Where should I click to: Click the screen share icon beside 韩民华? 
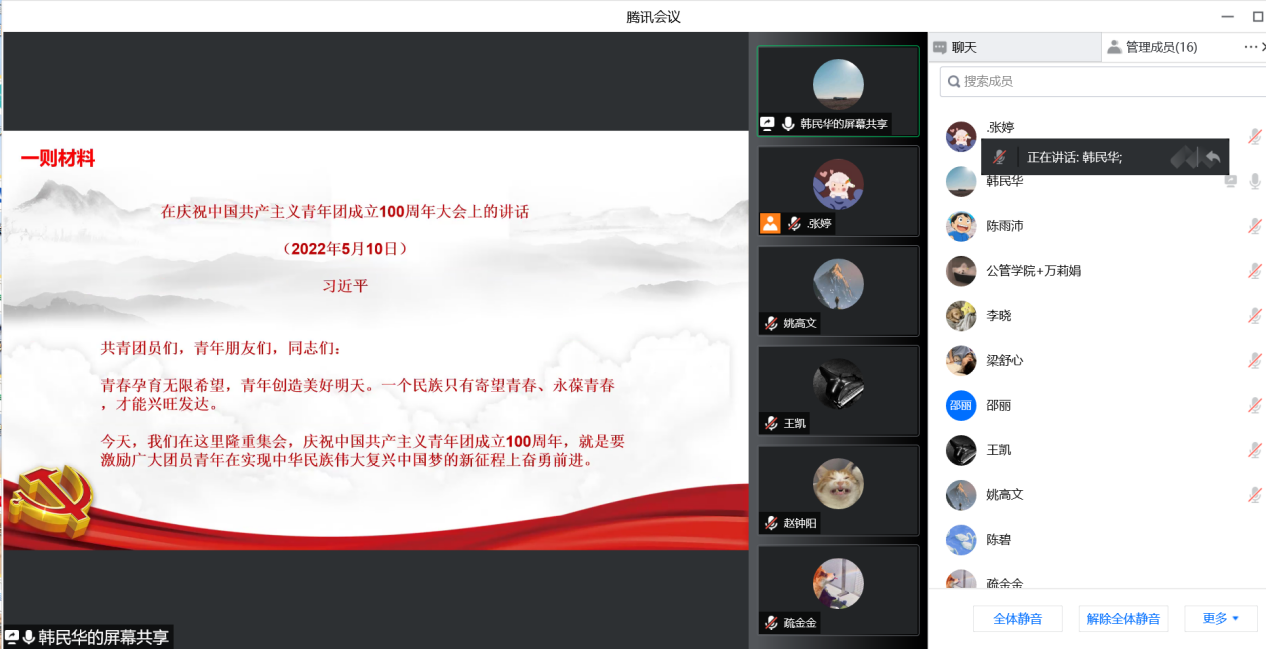1230,181
